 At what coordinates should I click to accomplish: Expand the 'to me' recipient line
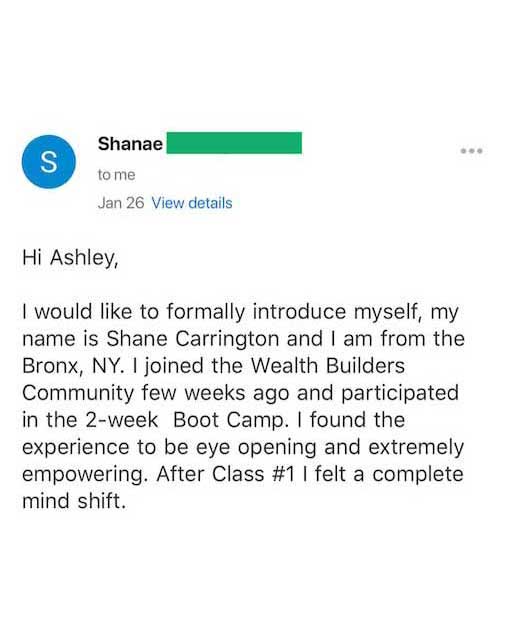pos(116,175)
